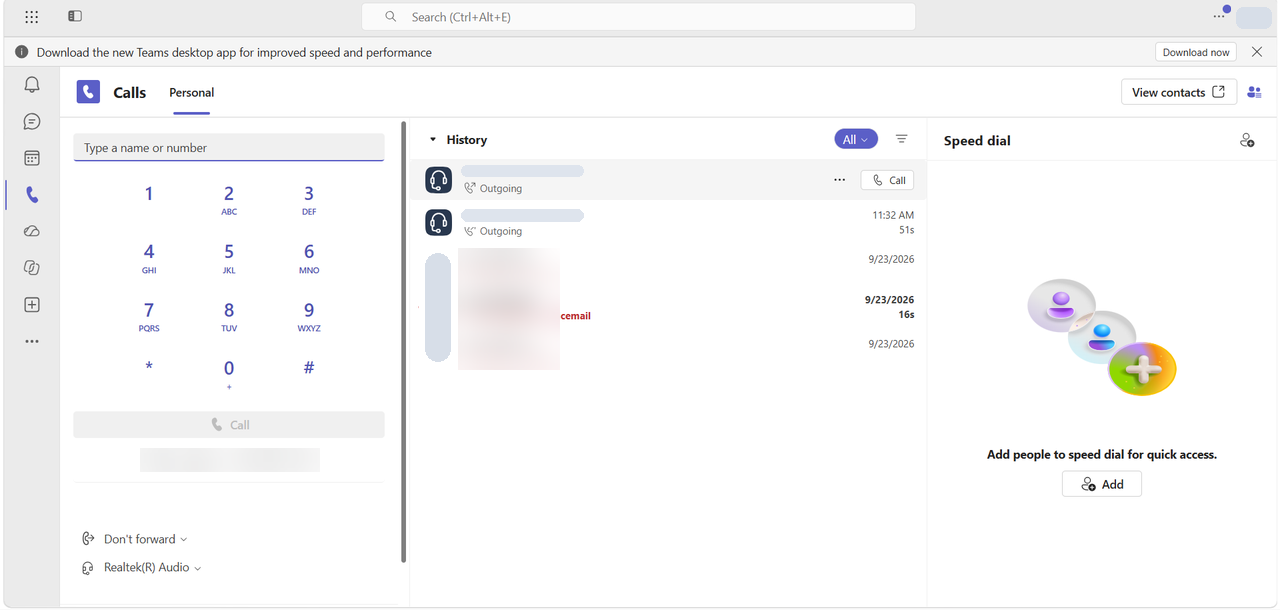Screen dimensions: 1280x610
Task: Dial digit 3 DEF on keypad
Action: pyautogui.click(x=309, y=199)
